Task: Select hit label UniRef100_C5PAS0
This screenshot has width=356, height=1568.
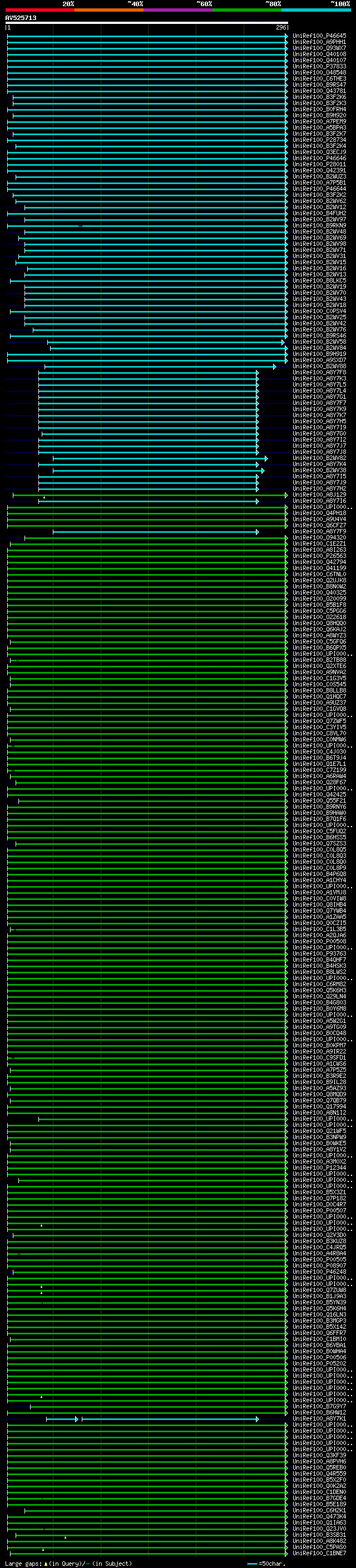Action: pos(319,1547)
